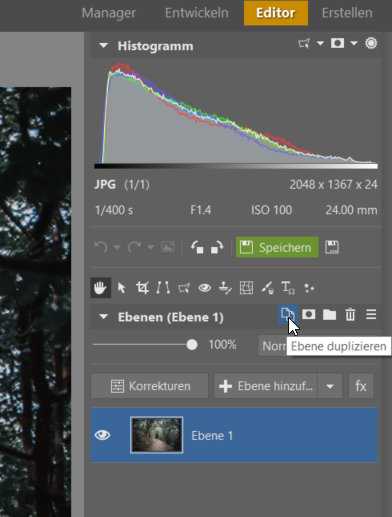Switch to the Manager tab
The width and height of the screenshot is (392, 517).
point(109,13)
